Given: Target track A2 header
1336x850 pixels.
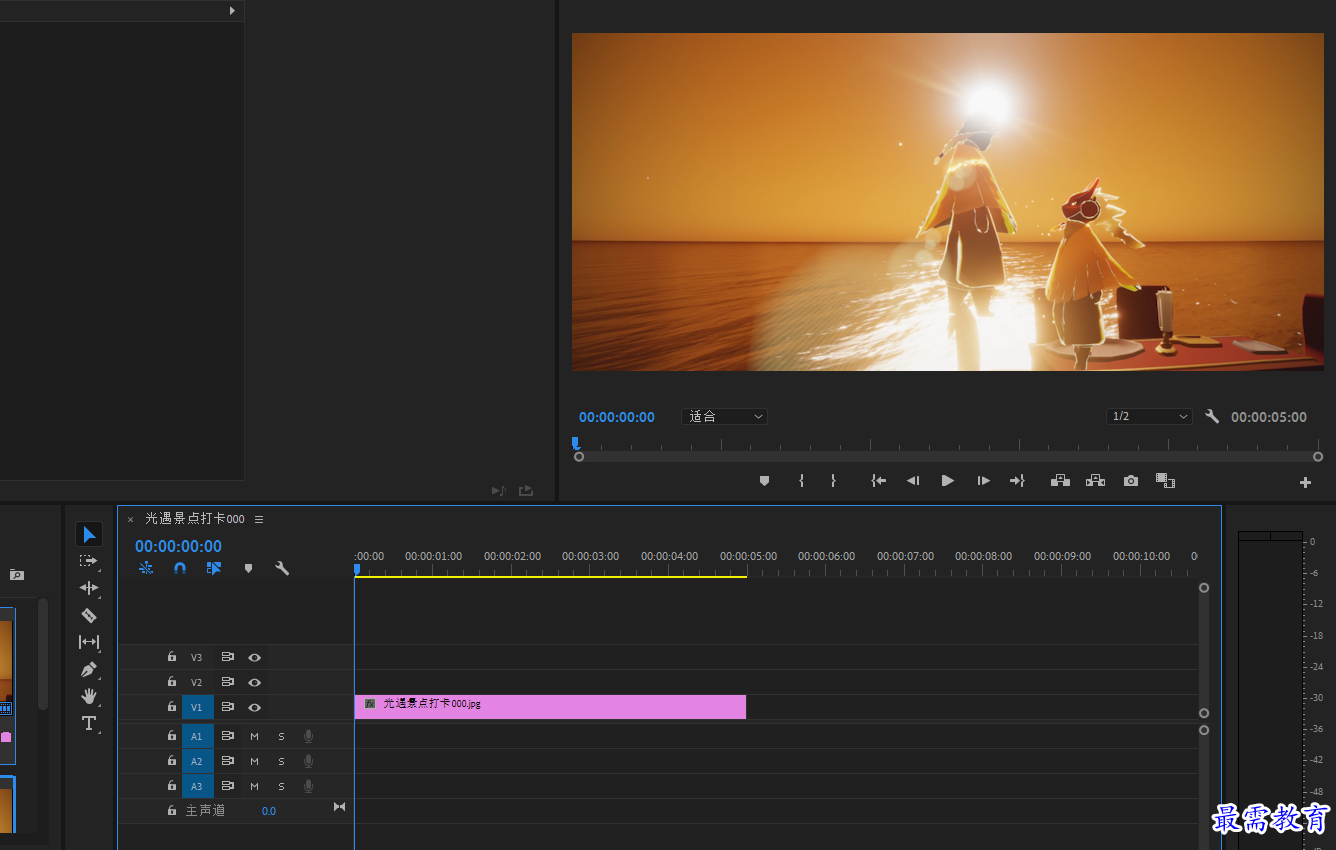Looking at the screenshot, I should tap(197, 761).
